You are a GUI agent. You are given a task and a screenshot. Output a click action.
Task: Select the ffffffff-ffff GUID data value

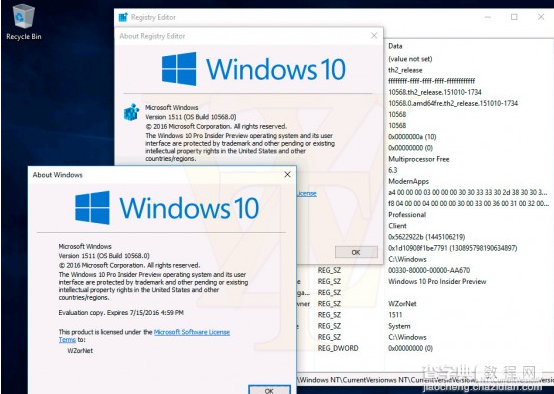pyautogui.click(x=431, y=81)
